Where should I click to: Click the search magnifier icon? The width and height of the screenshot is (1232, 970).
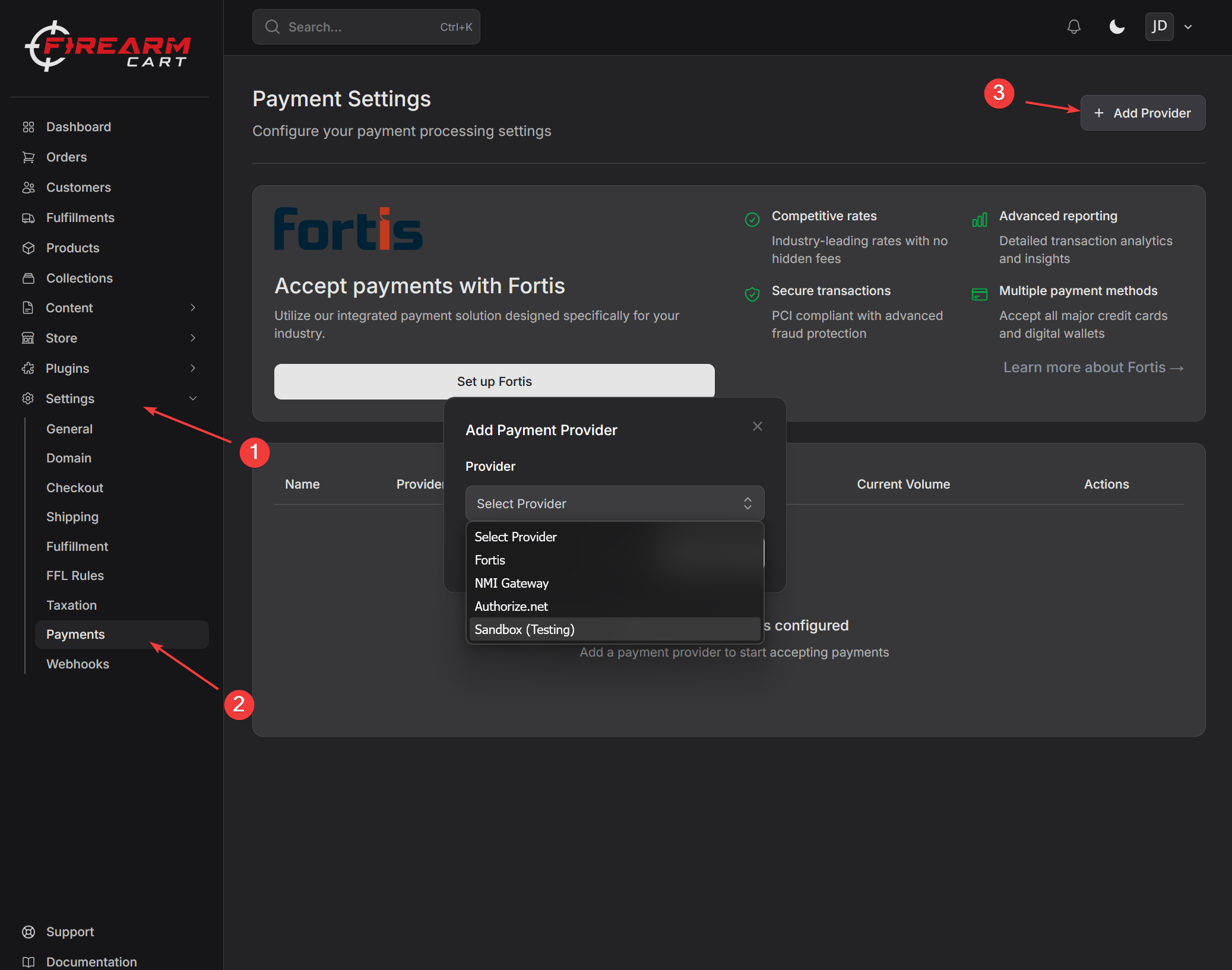click(273, 27)
